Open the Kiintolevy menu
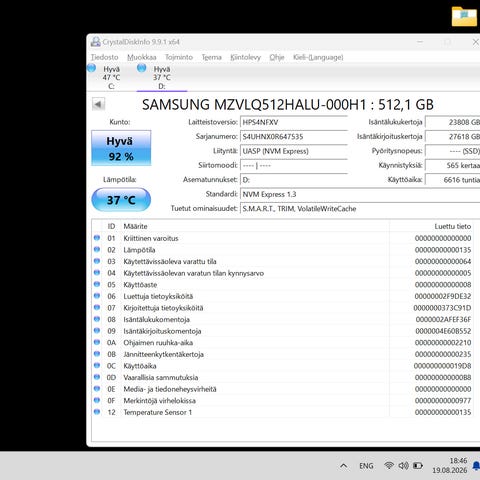 pos(245,57)
